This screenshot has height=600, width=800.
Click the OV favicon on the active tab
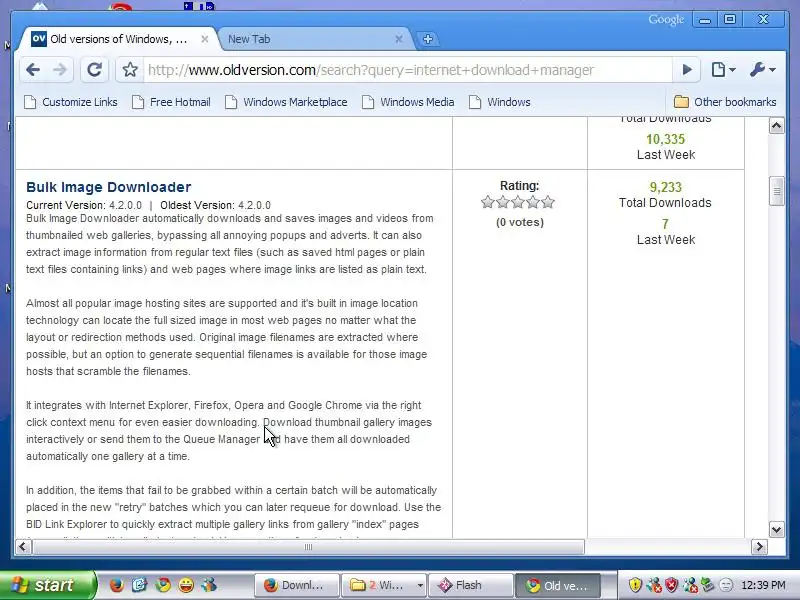click(x=39, y=39)
